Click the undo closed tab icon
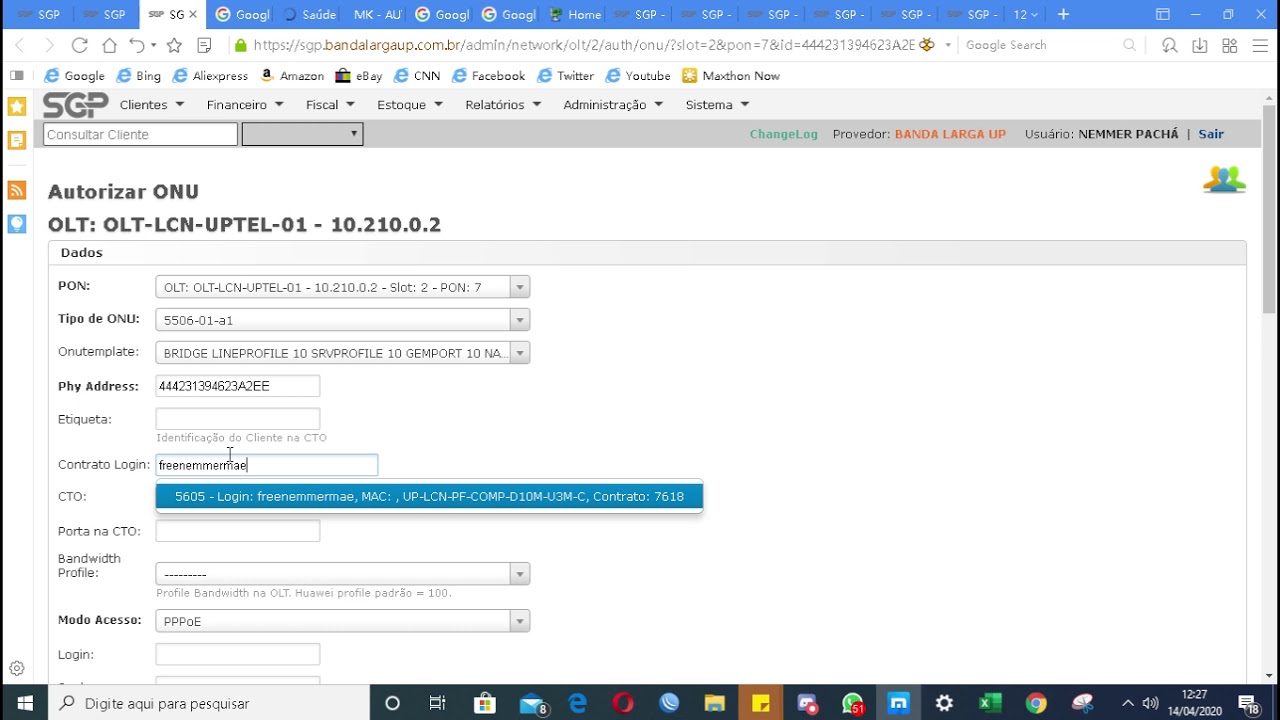 [x=137, y=45]
